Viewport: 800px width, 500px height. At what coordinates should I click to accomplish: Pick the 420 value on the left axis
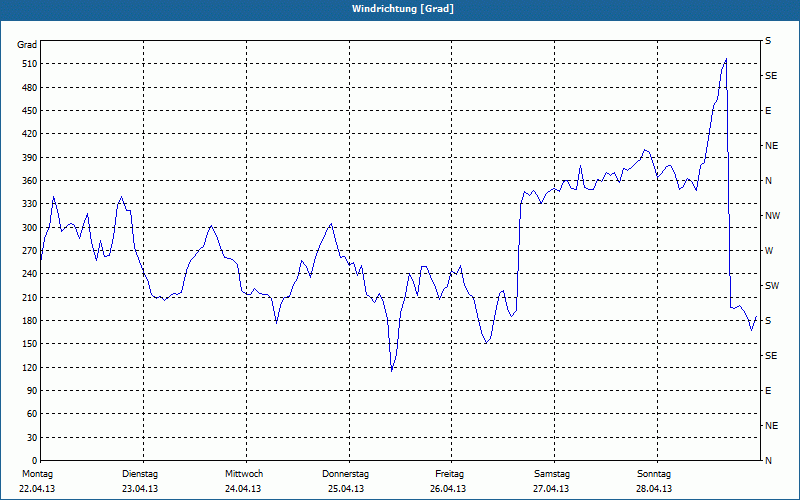pyautogui.click(x=30, y=134)
